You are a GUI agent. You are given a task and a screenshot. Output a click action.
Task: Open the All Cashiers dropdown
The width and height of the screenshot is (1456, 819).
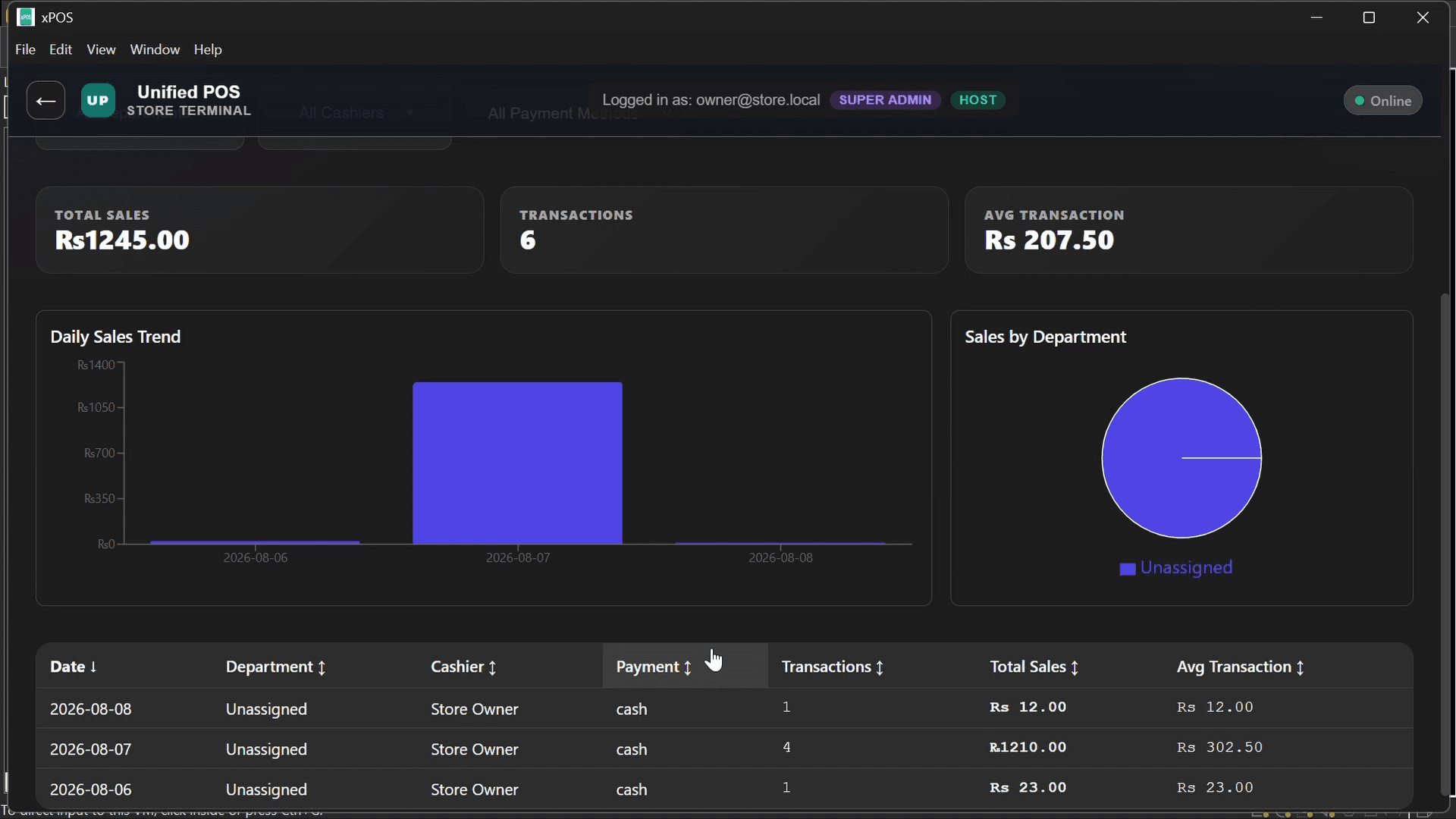(354, 113)
